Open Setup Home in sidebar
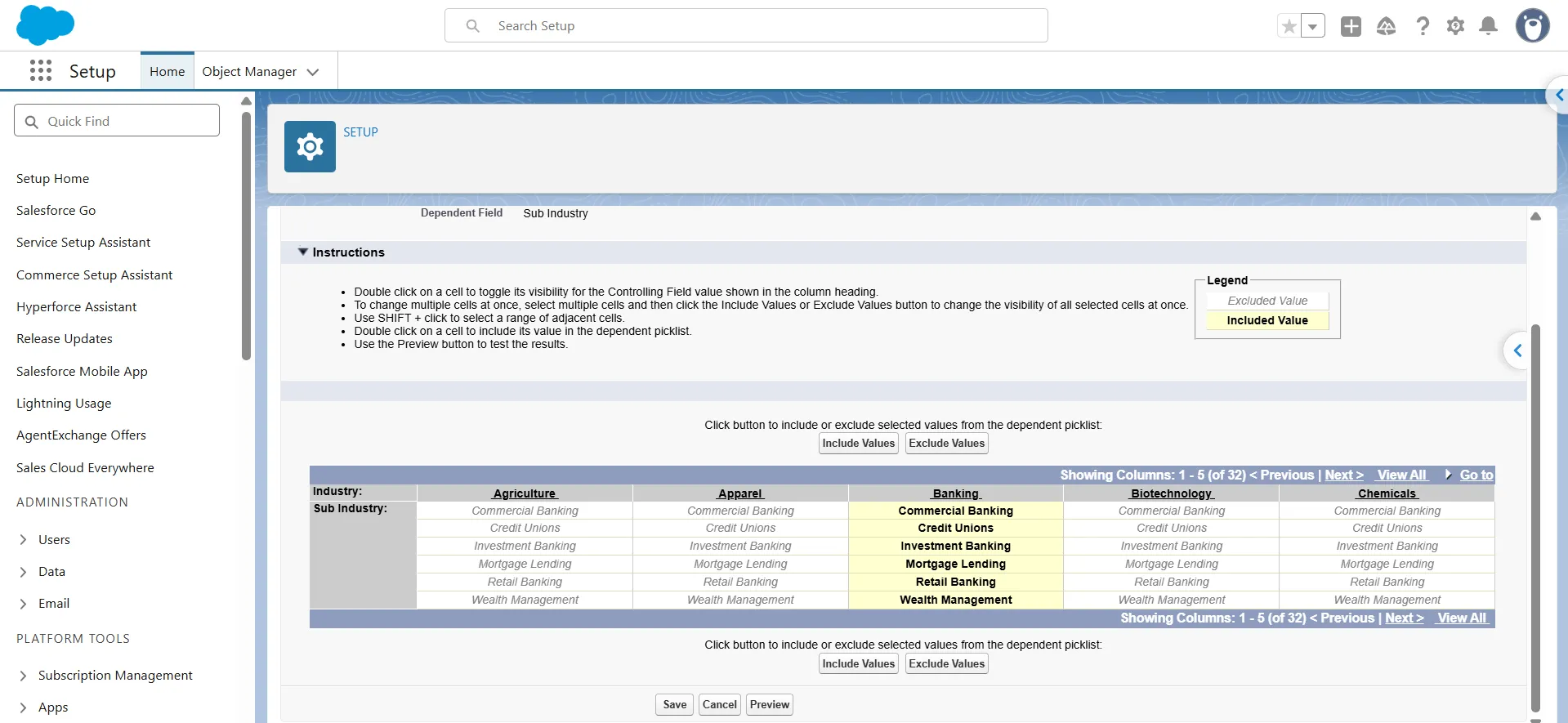Viewport: 1568px width, 723px height. pos(53,179)
